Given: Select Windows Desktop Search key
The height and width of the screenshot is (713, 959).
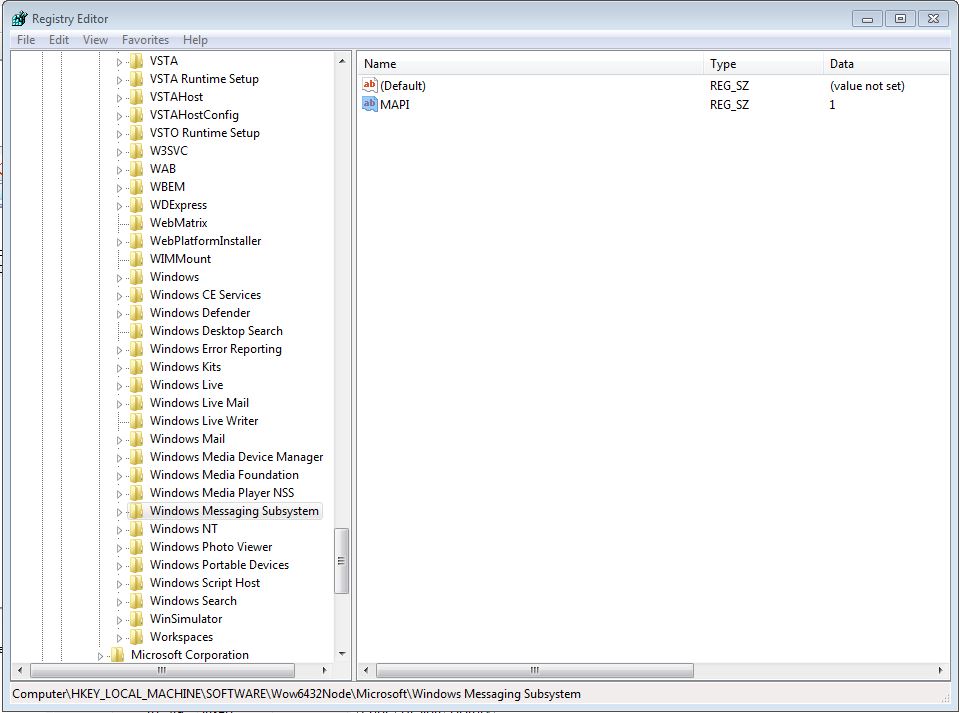Looking at the screenshot, I should (x=216, y=331).
